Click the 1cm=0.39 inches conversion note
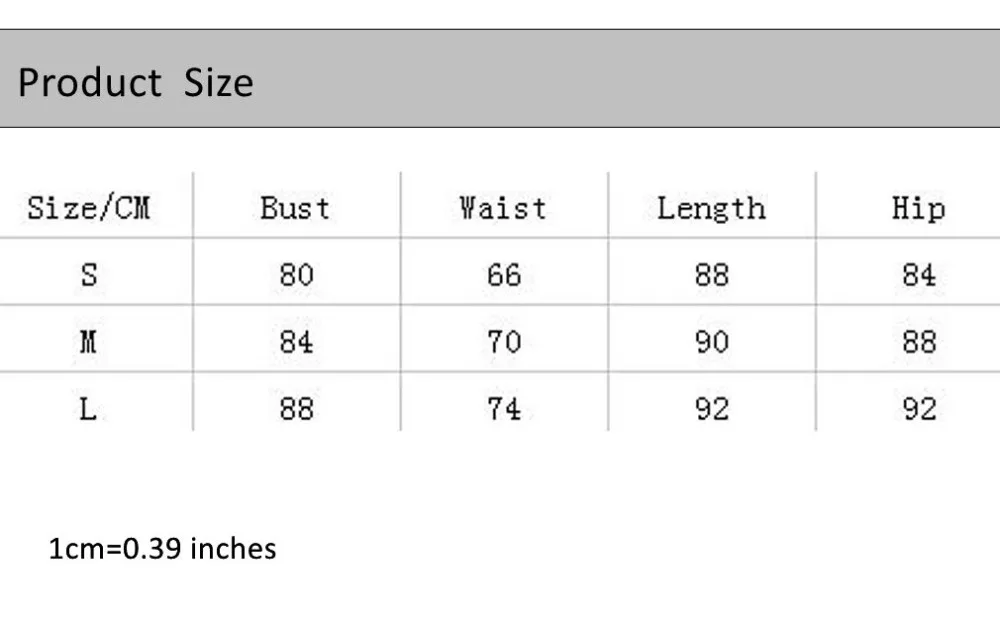The height and width of the screenshot is (629, 1000). click(x=163, y=549)
